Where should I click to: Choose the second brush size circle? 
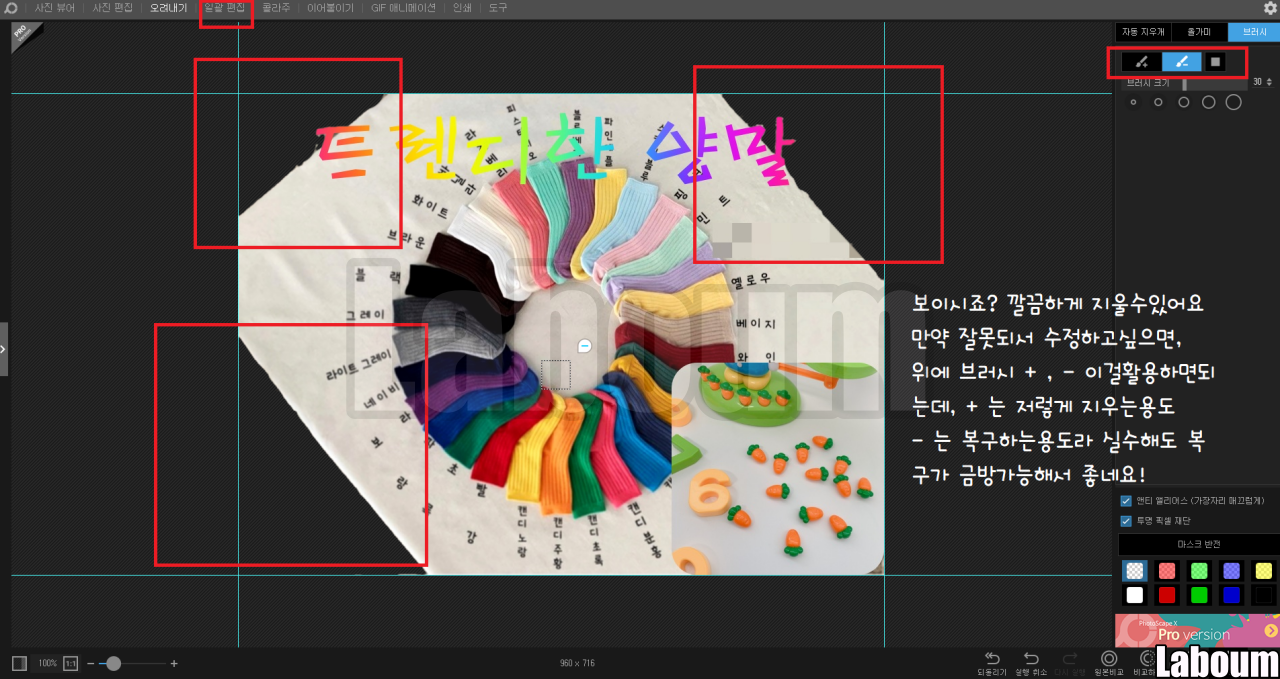[1158, 102]
